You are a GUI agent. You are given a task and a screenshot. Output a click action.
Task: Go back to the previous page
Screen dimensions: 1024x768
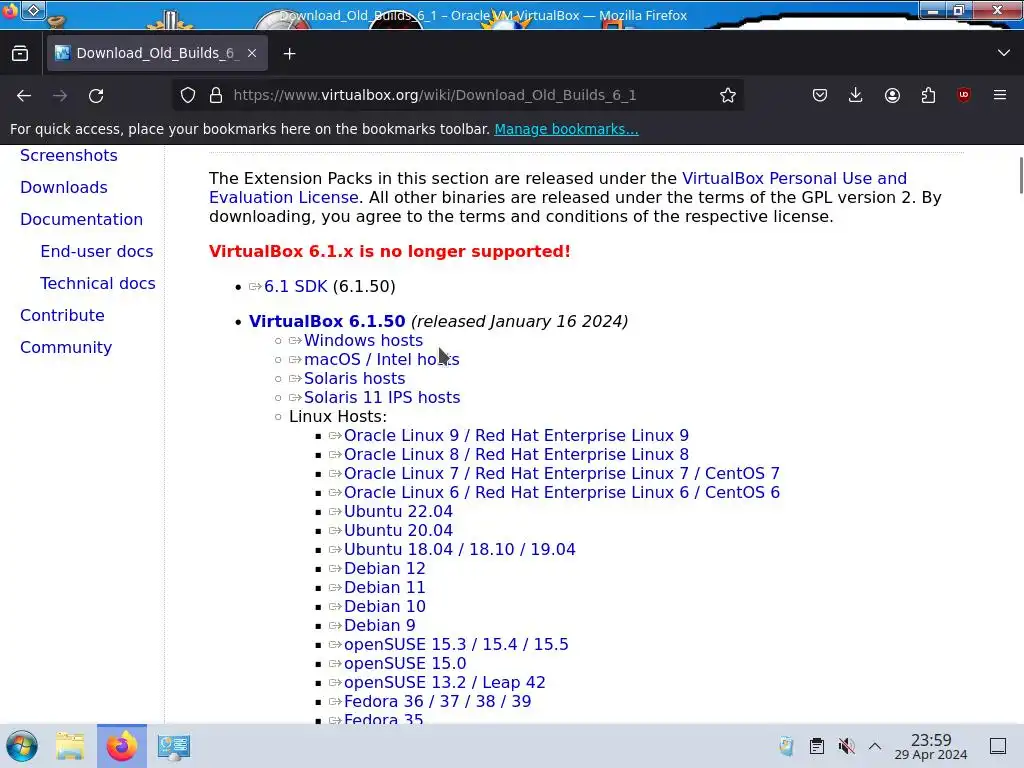(x=24, y=95)
